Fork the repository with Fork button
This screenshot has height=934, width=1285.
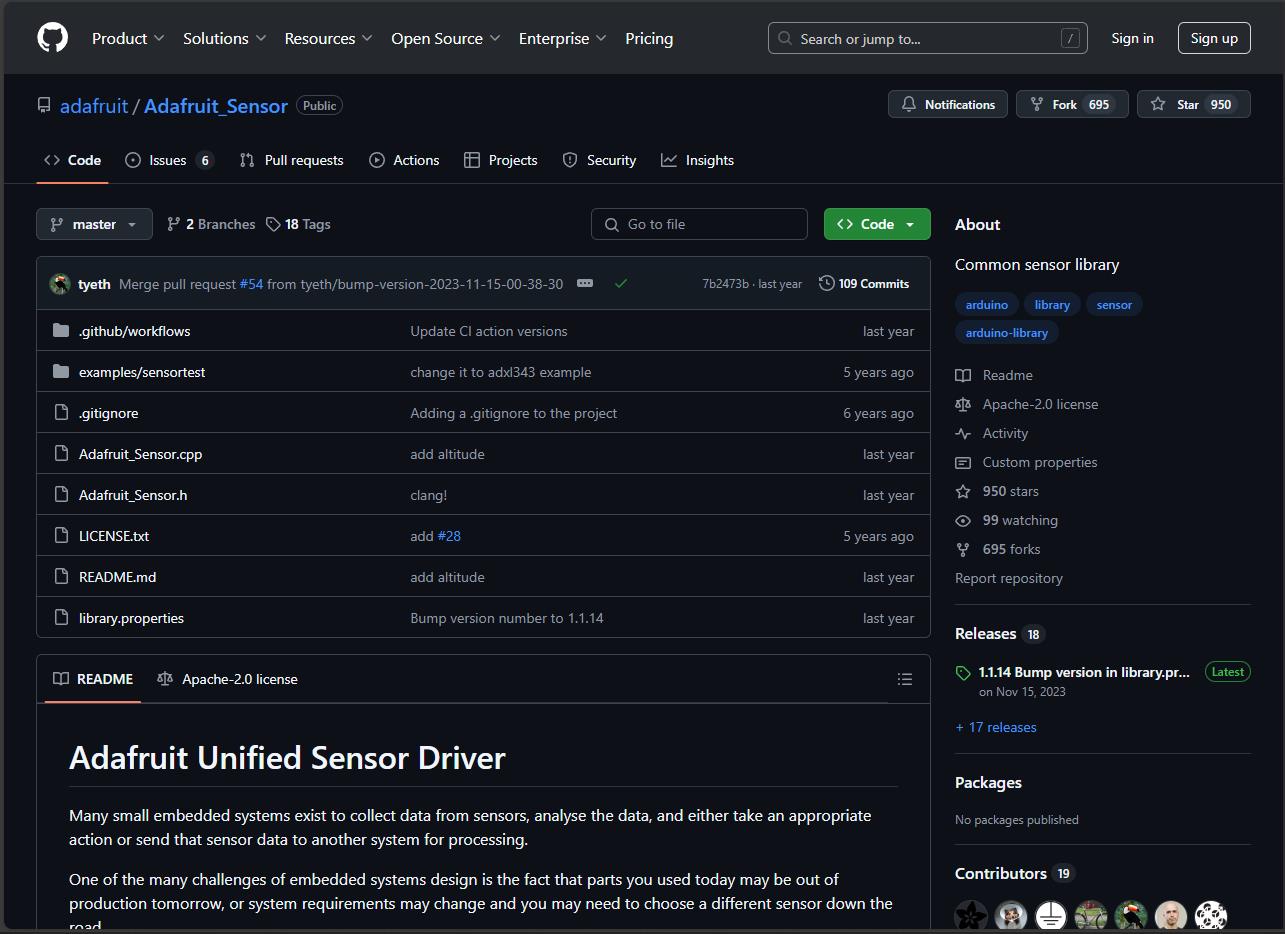1072,104
